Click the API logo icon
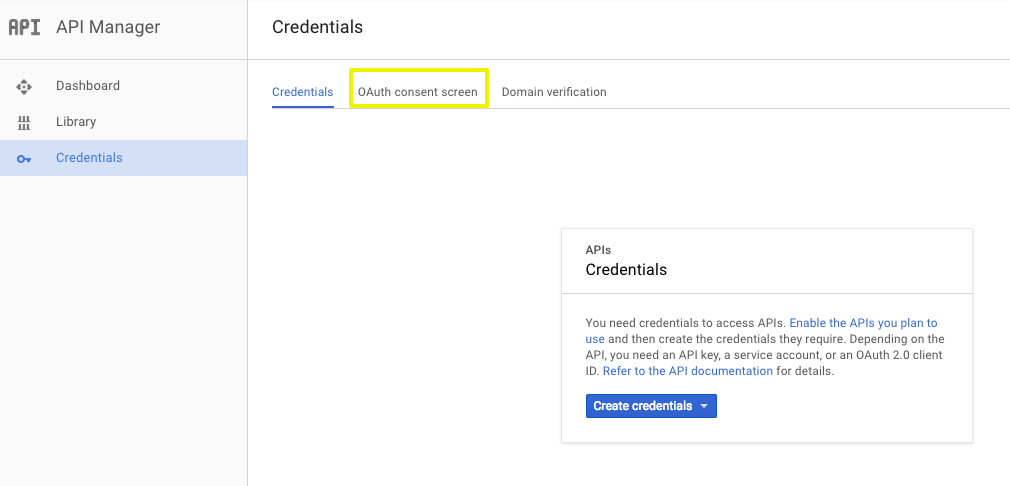Viewport: 1010px width, 486px height. [24, 27]
